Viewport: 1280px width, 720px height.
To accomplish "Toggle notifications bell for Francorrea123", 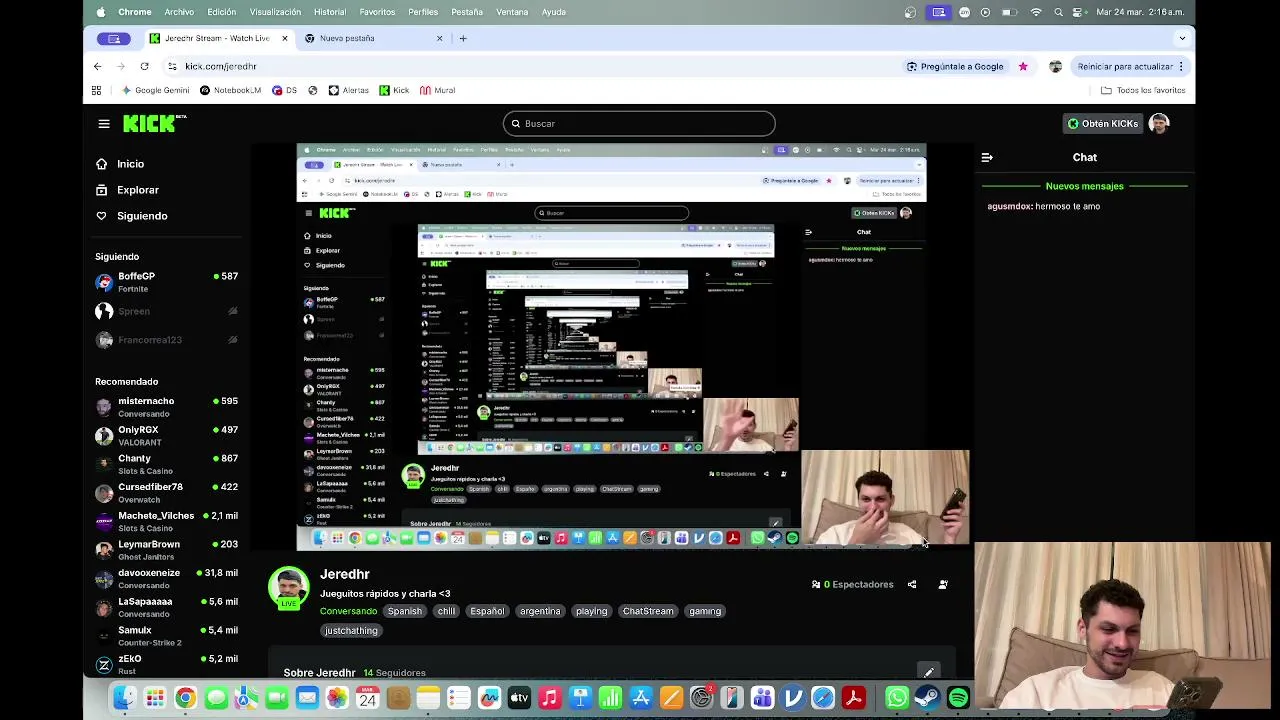I will [x=233, y=340].
